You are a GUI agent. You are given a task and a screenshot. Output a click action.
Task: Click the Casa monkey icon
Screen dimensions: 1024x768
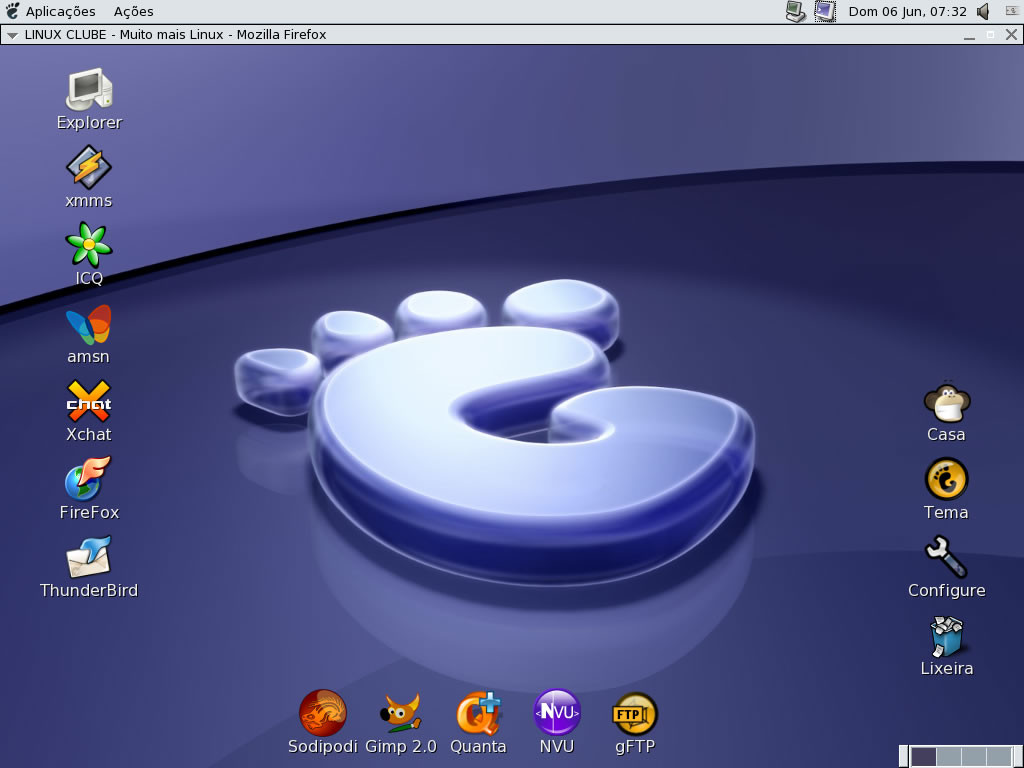947,402
